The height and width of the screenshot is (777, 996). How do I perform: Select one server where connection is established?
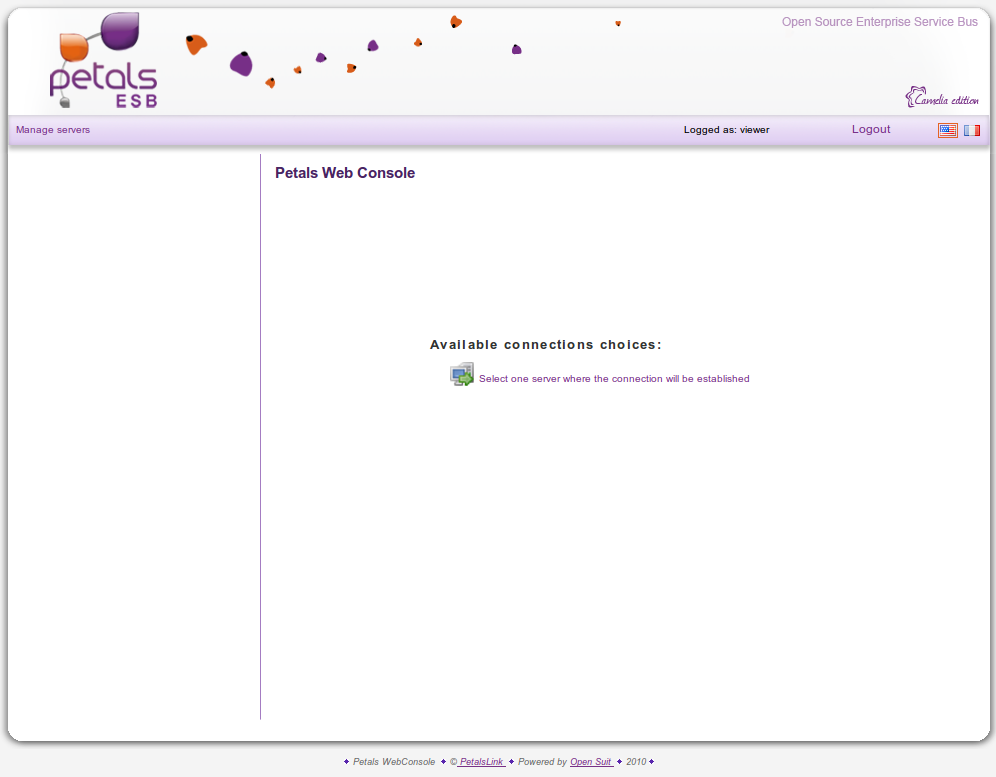coord(614,379)
